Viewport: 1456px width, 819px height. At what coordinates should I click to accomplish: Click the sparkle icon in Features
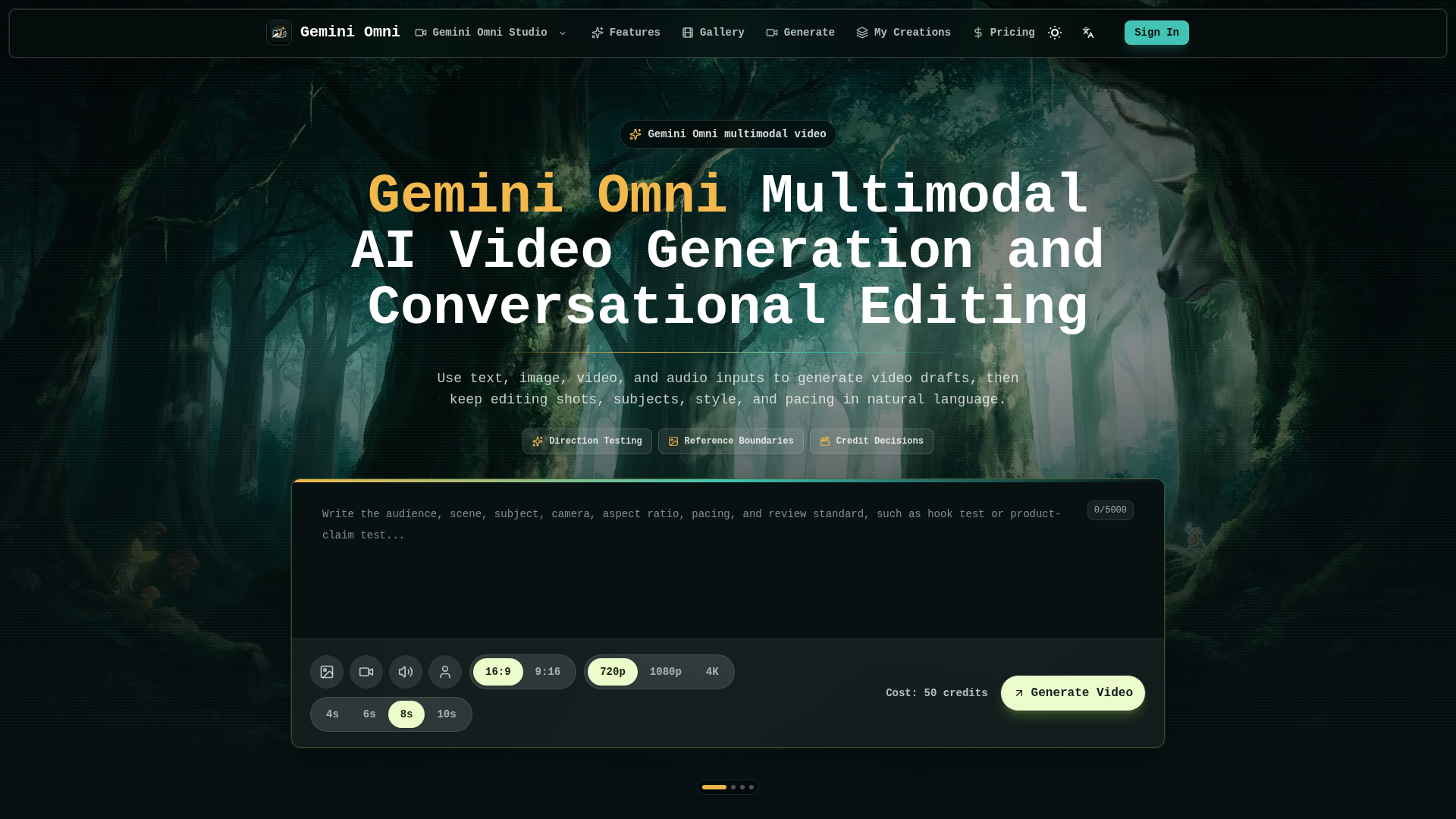click(x=598, y=33)
